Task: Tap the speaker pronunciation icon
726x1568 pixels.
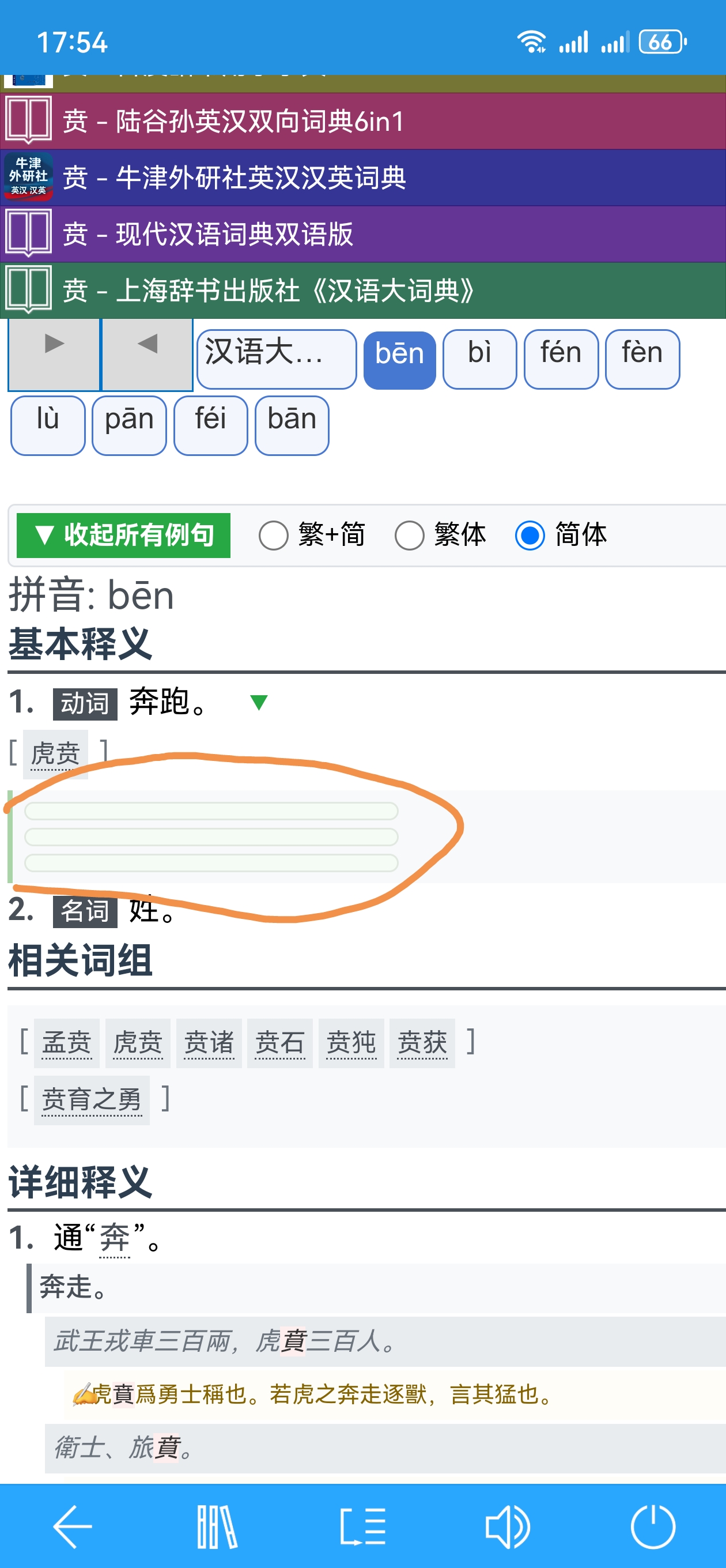Action: 508,1525
